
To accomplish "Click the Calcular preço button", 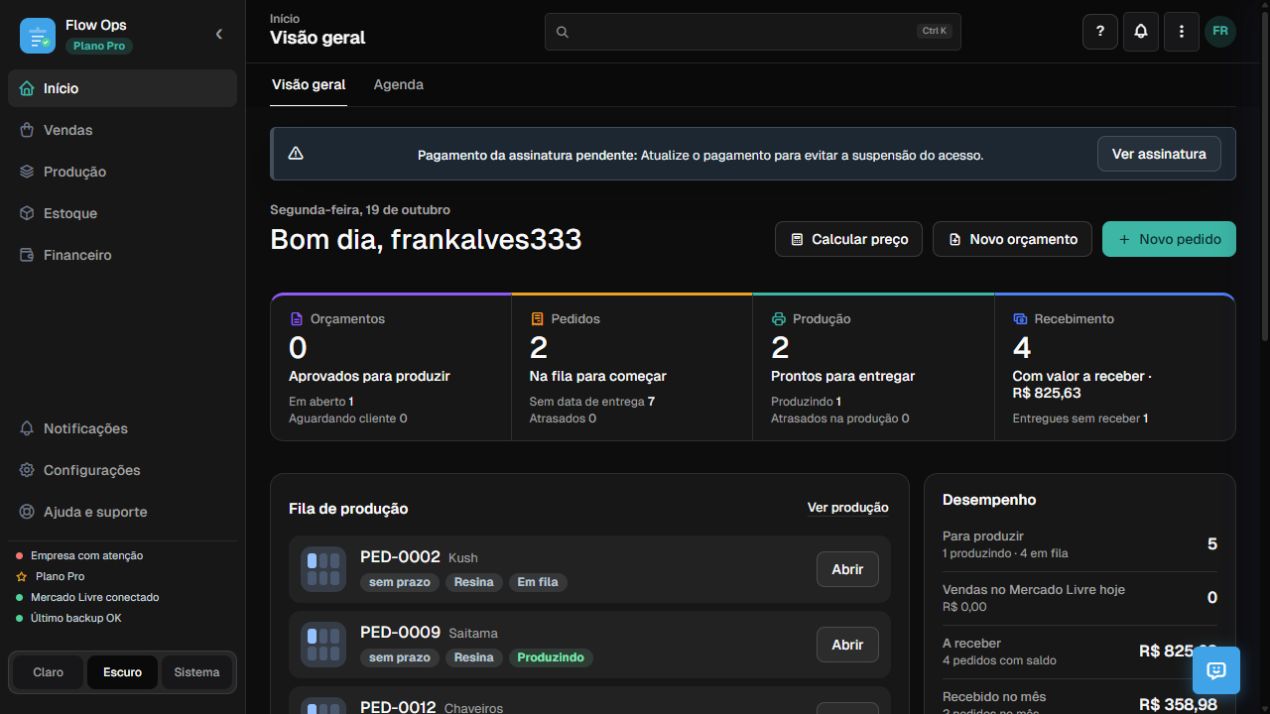I will (849, 240).
